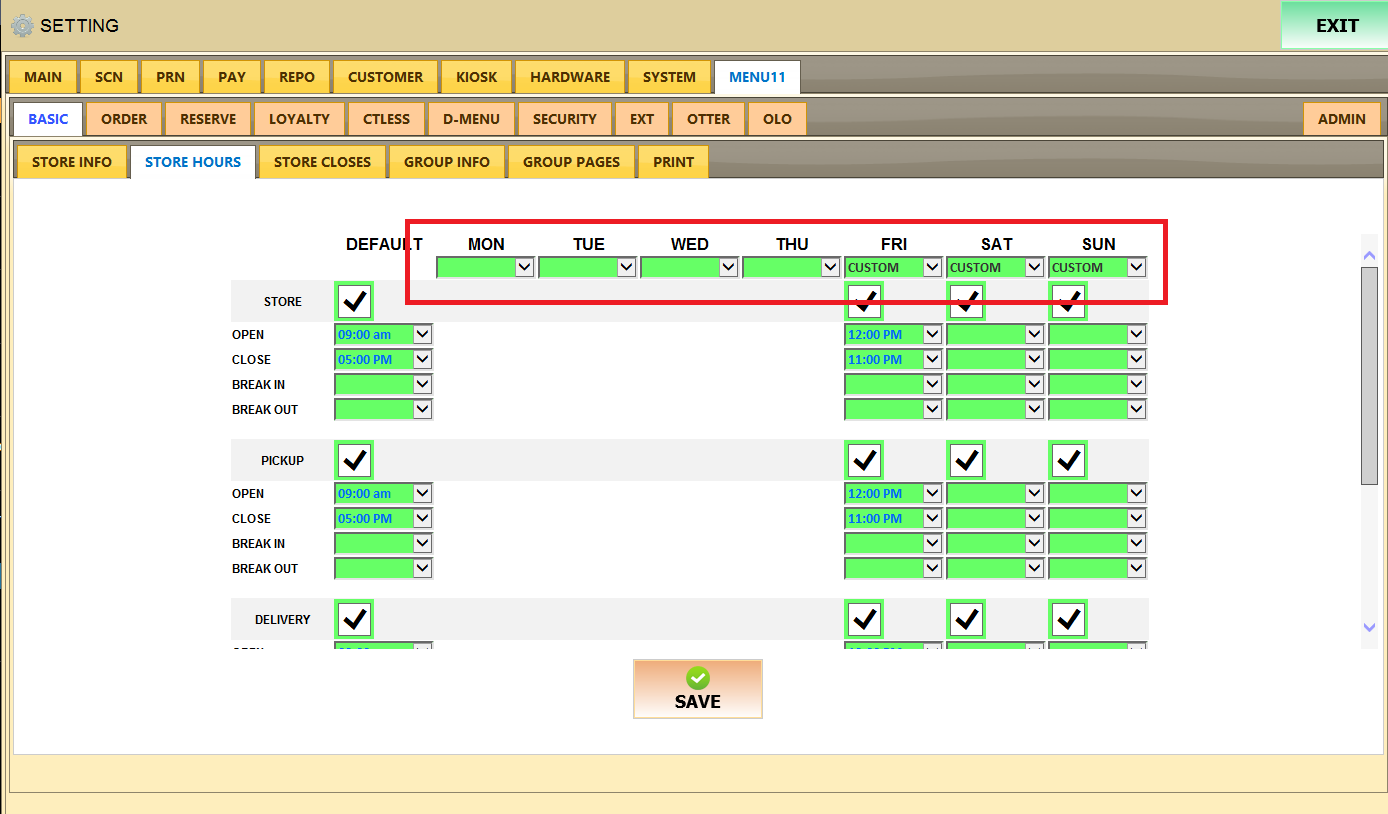
Task: Select the SYSTEM tab
Action: pyautogui.click(x=669, y=77)
